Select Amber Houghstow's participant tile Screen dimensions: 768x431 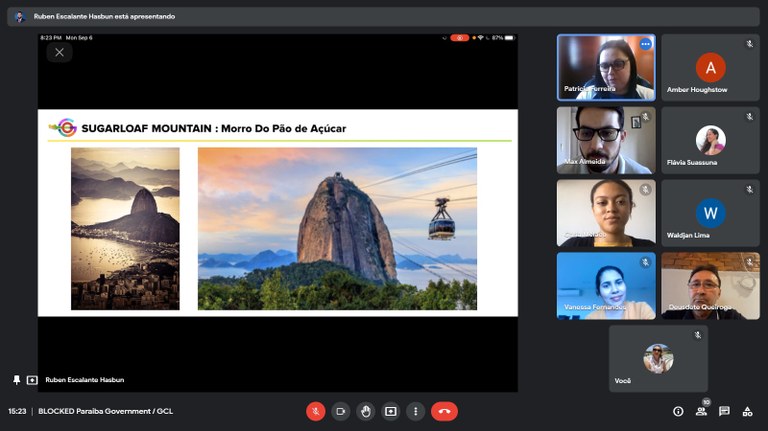point(710,68)
